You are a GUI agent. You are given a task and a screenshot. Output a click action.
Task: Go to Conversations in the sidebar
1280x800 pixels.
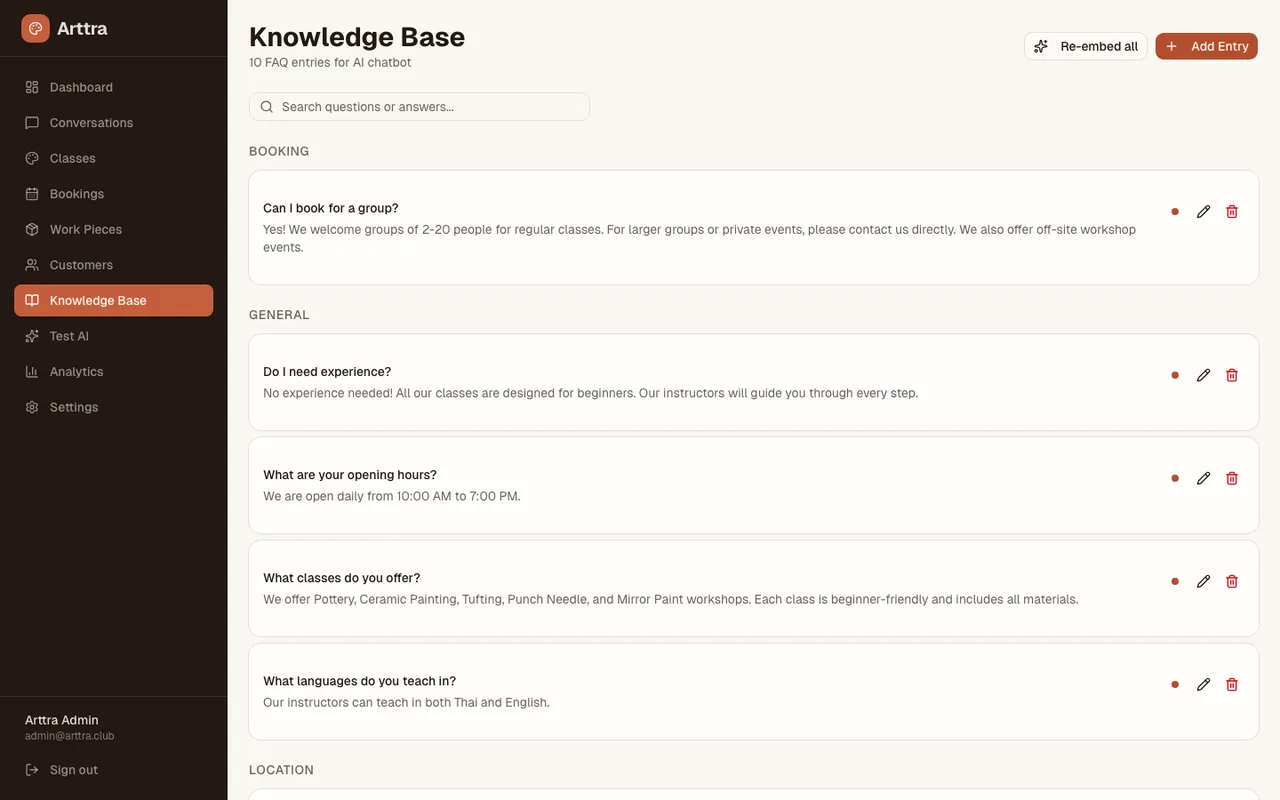114,123
